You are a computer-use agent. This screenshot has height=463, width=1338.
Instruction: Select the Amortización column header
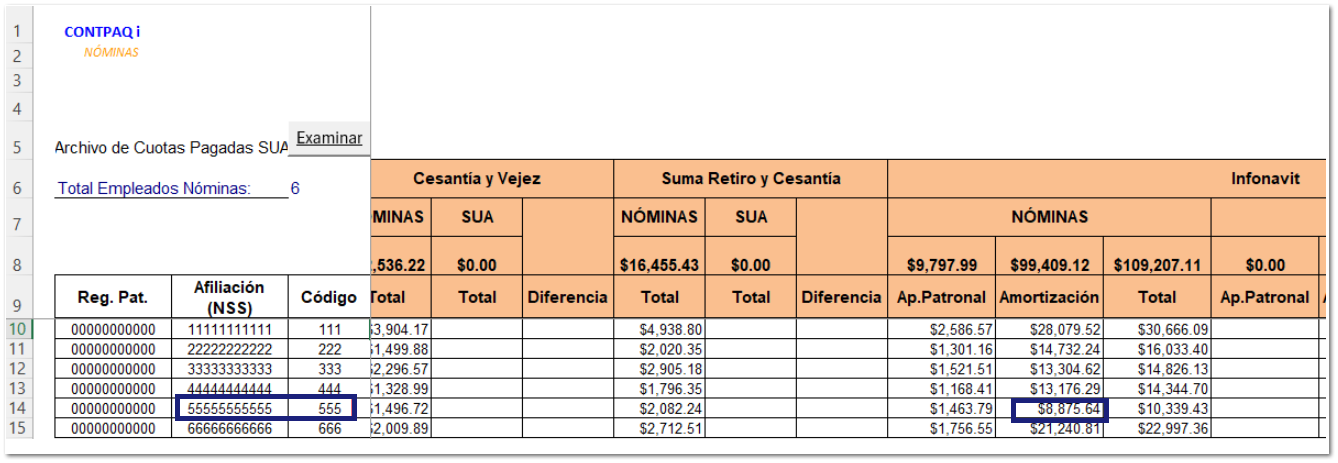[1048, 297]
